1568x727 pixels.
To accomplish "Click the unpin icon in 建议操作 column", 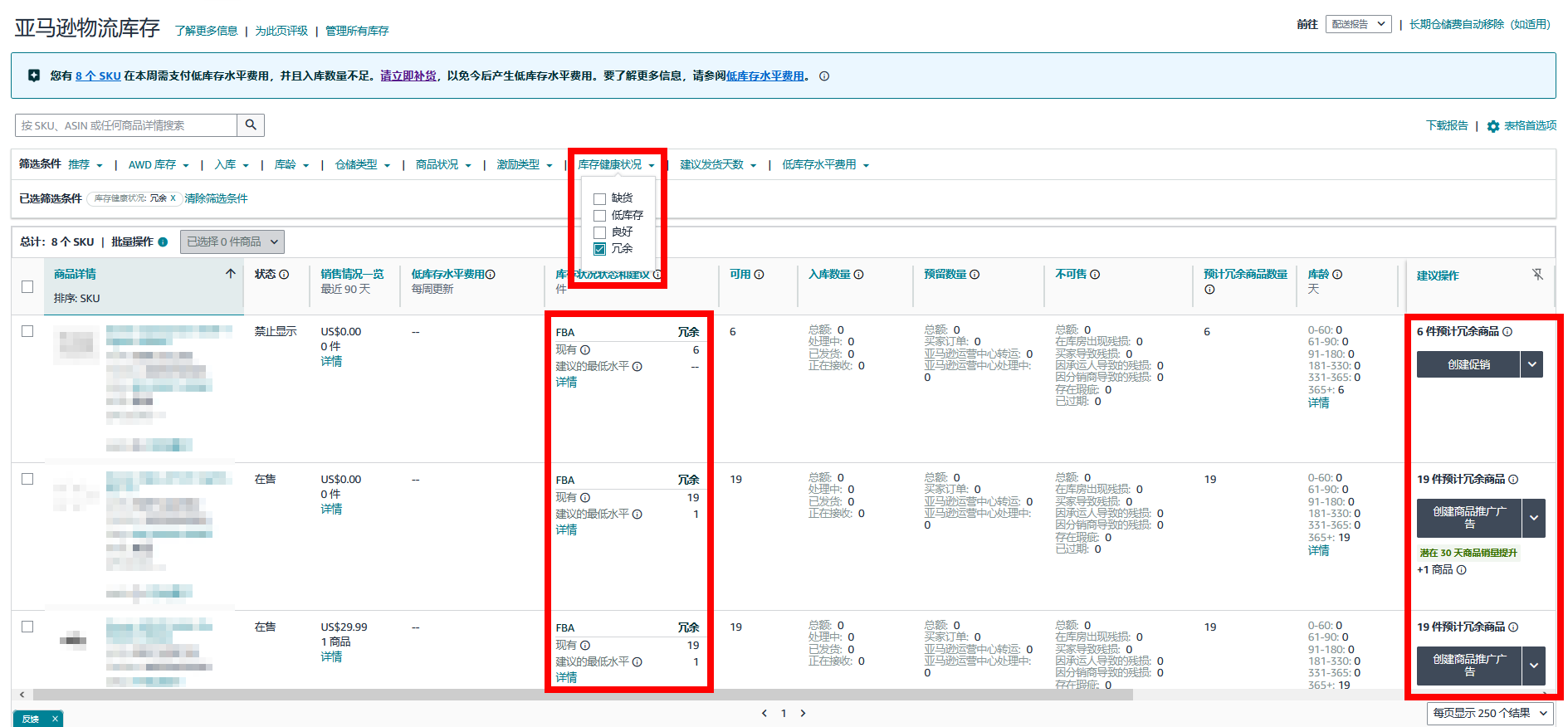I will point(1537,275).
